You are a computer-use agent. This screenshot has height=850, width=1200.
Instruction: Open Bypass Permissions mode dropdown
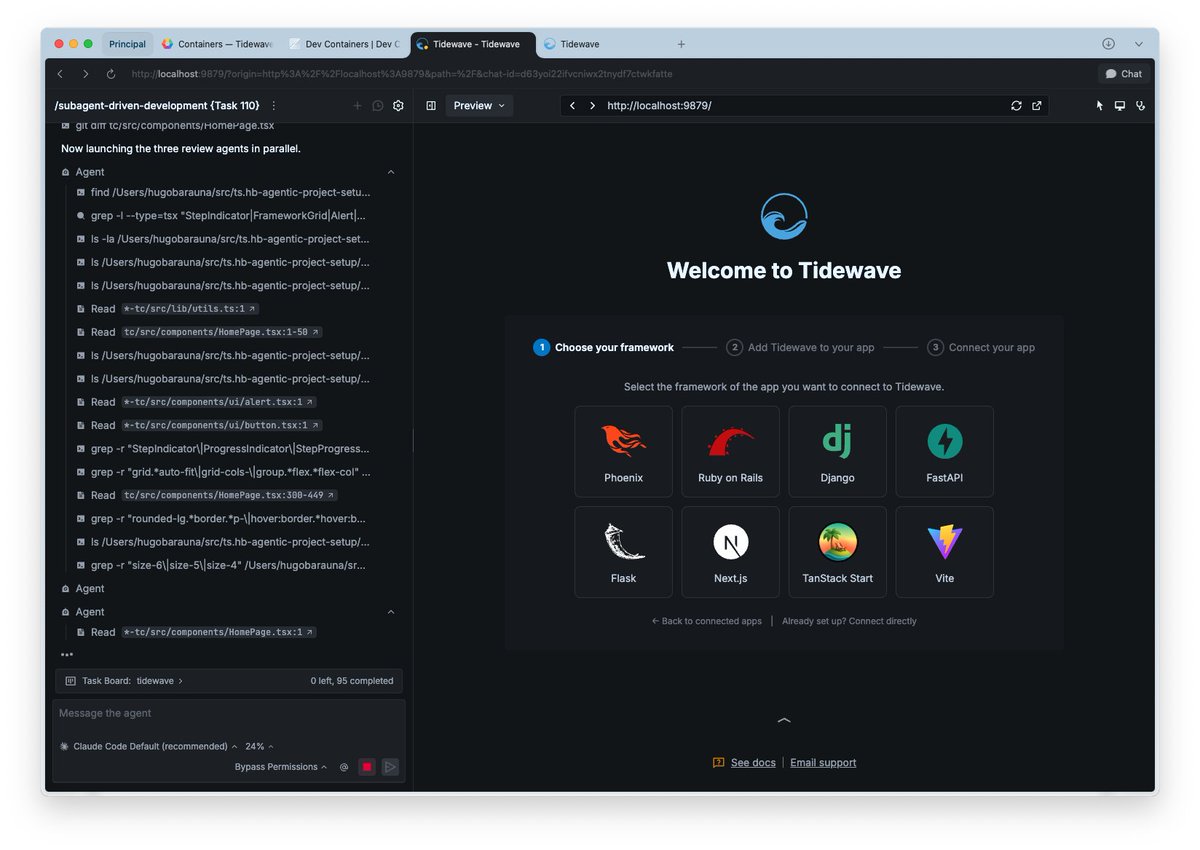coord(281,767)
